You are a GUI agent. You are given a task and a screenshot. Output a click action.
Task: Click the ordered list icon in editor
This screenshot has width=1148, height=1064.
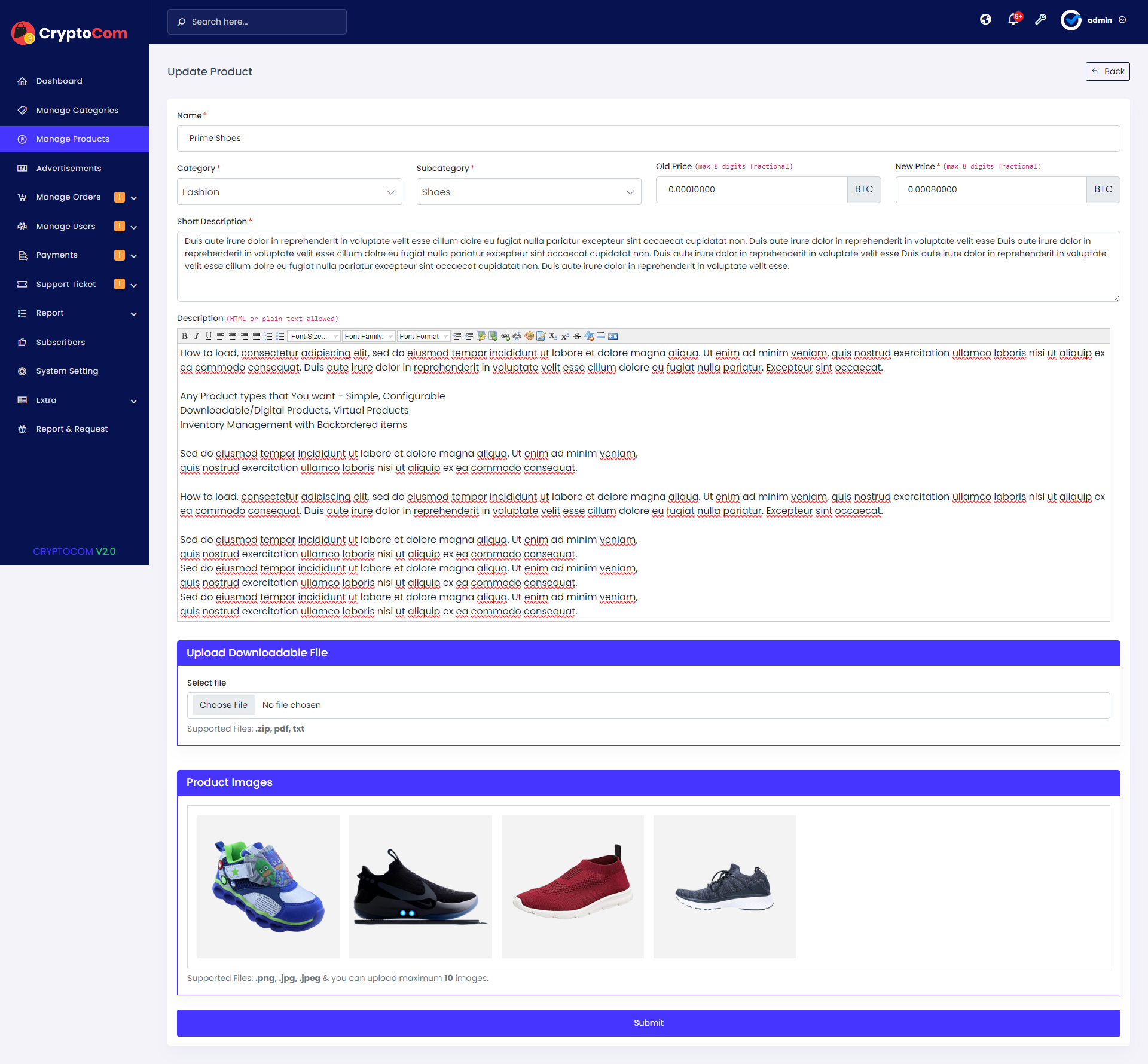tap(268, 336)
